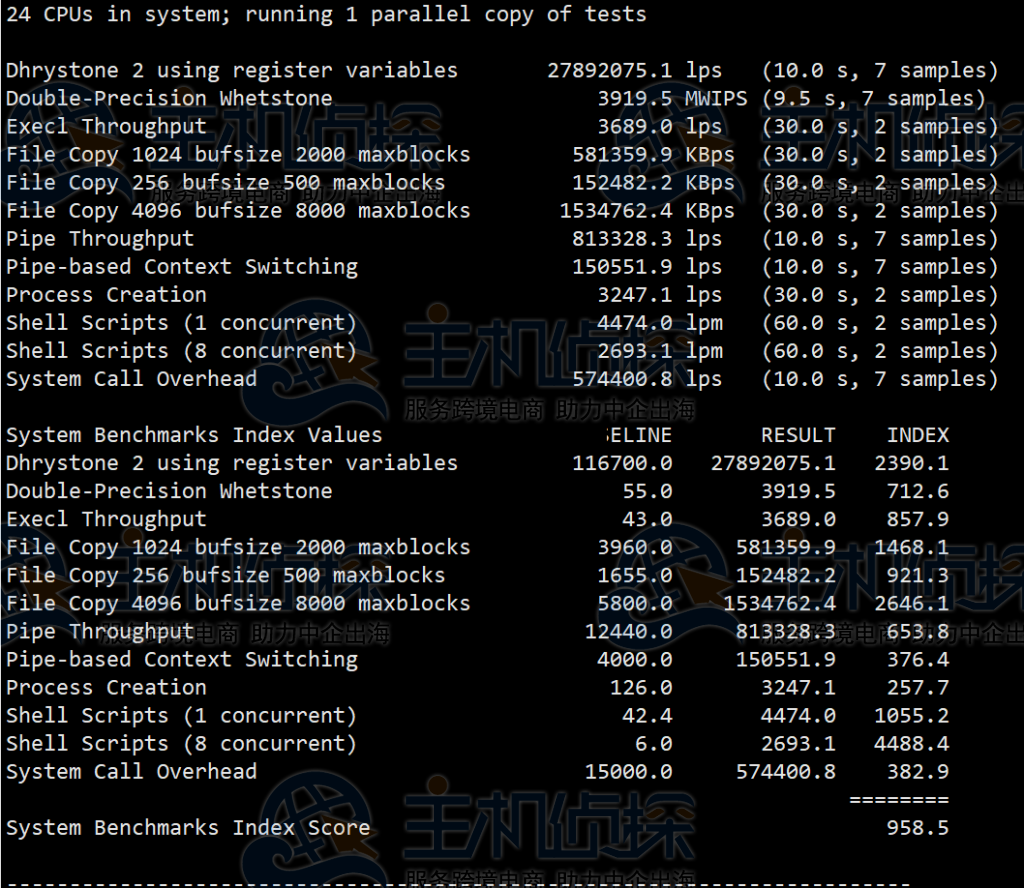Click the "1534762.4 KBps" file copy result
This screenshot has width=1024, height=888.
pos(647,210)
